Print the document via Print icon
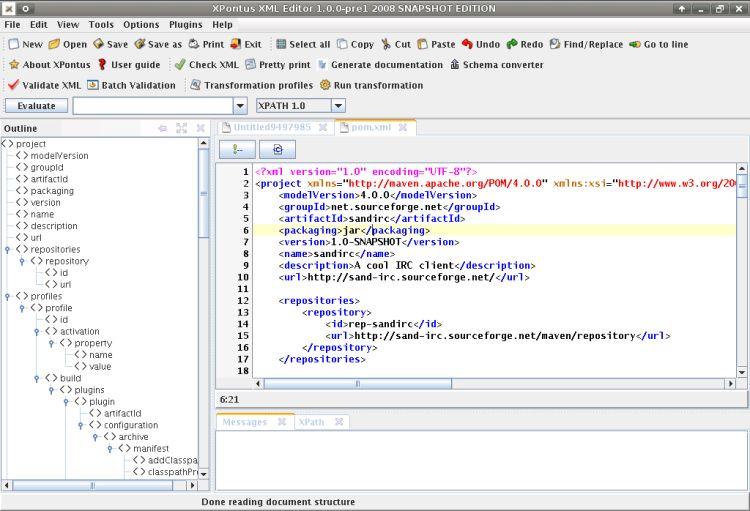The width and height of the screenshot is (750, 511). pos(194,44)
